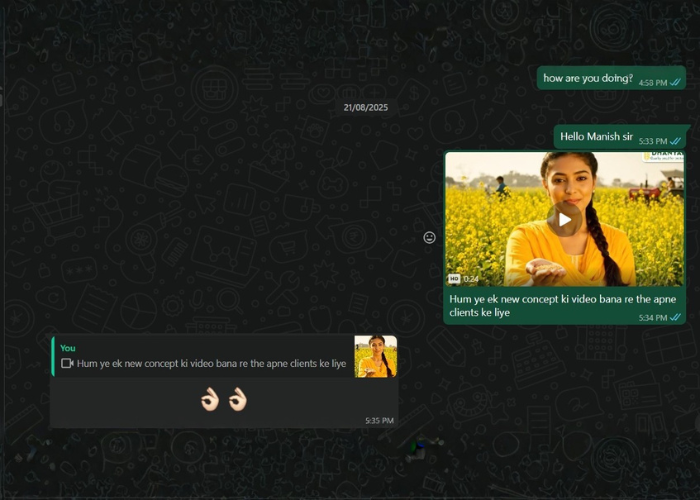Click the HD badge on the video

click(x=454, y=279)
